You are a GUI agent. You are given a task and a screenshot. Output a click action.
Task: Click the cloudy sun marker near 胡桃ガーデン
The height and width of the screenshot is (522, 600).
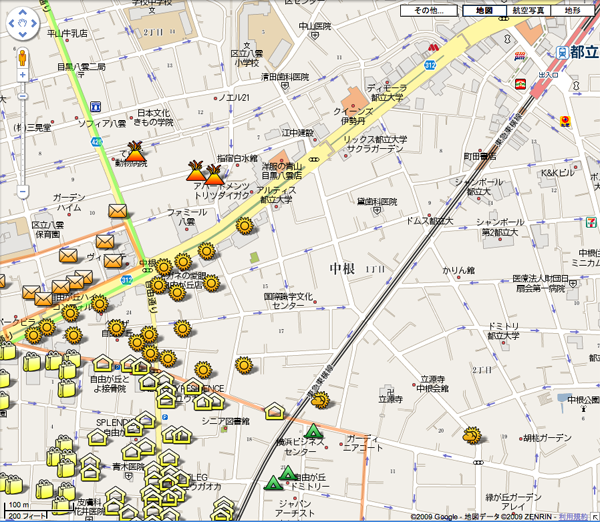point(471,435)
